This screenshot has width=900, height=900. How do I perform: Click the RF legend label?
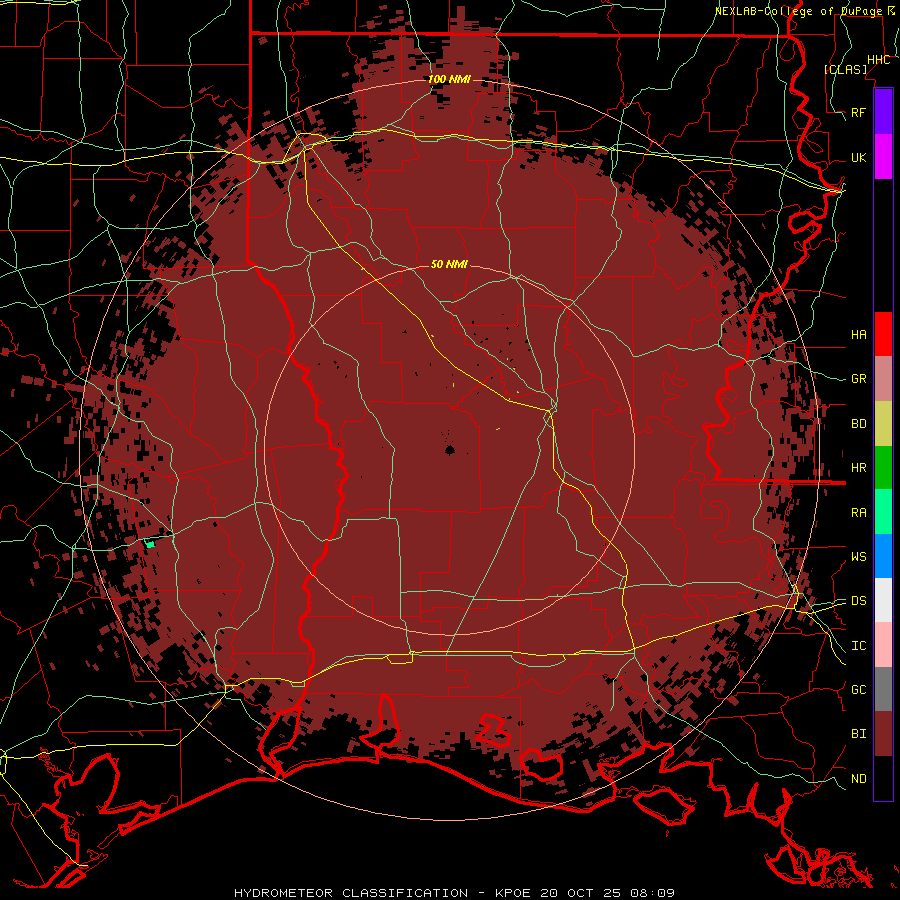pos(859,112)
